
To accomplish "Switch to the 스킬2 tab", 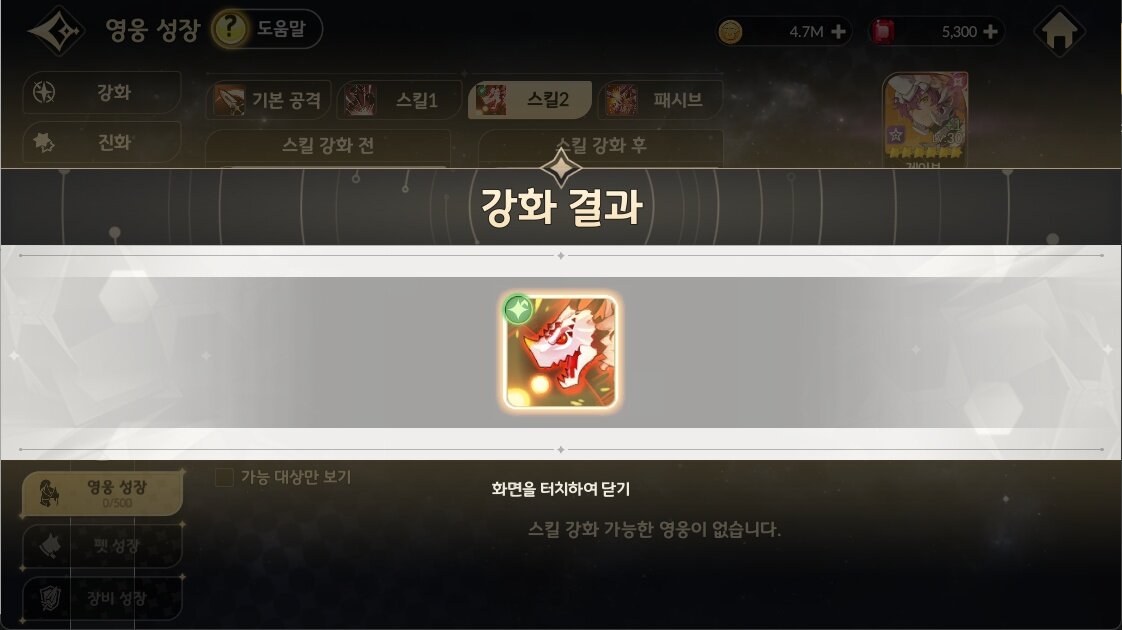I will [x=530, y=100].
